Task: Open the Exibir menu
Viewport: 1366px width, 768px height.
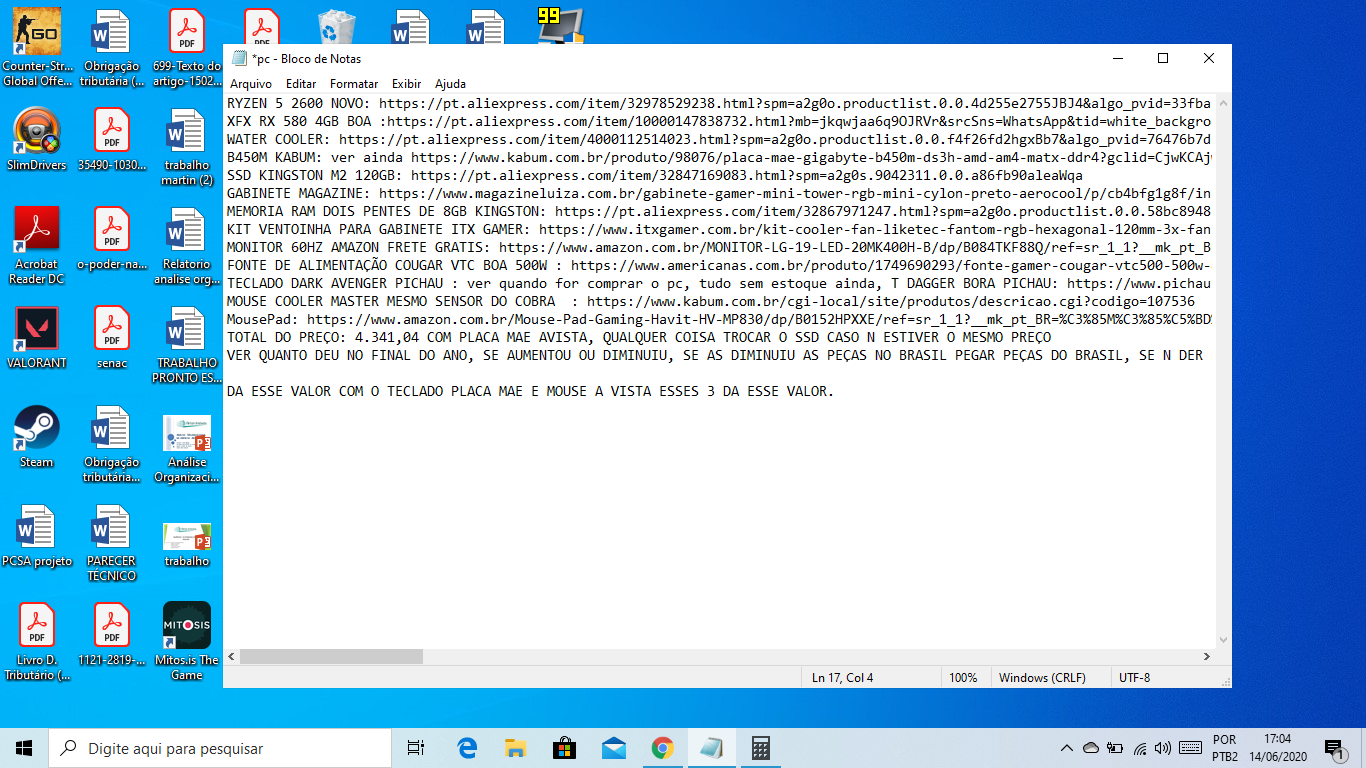Action: [406, 84]
